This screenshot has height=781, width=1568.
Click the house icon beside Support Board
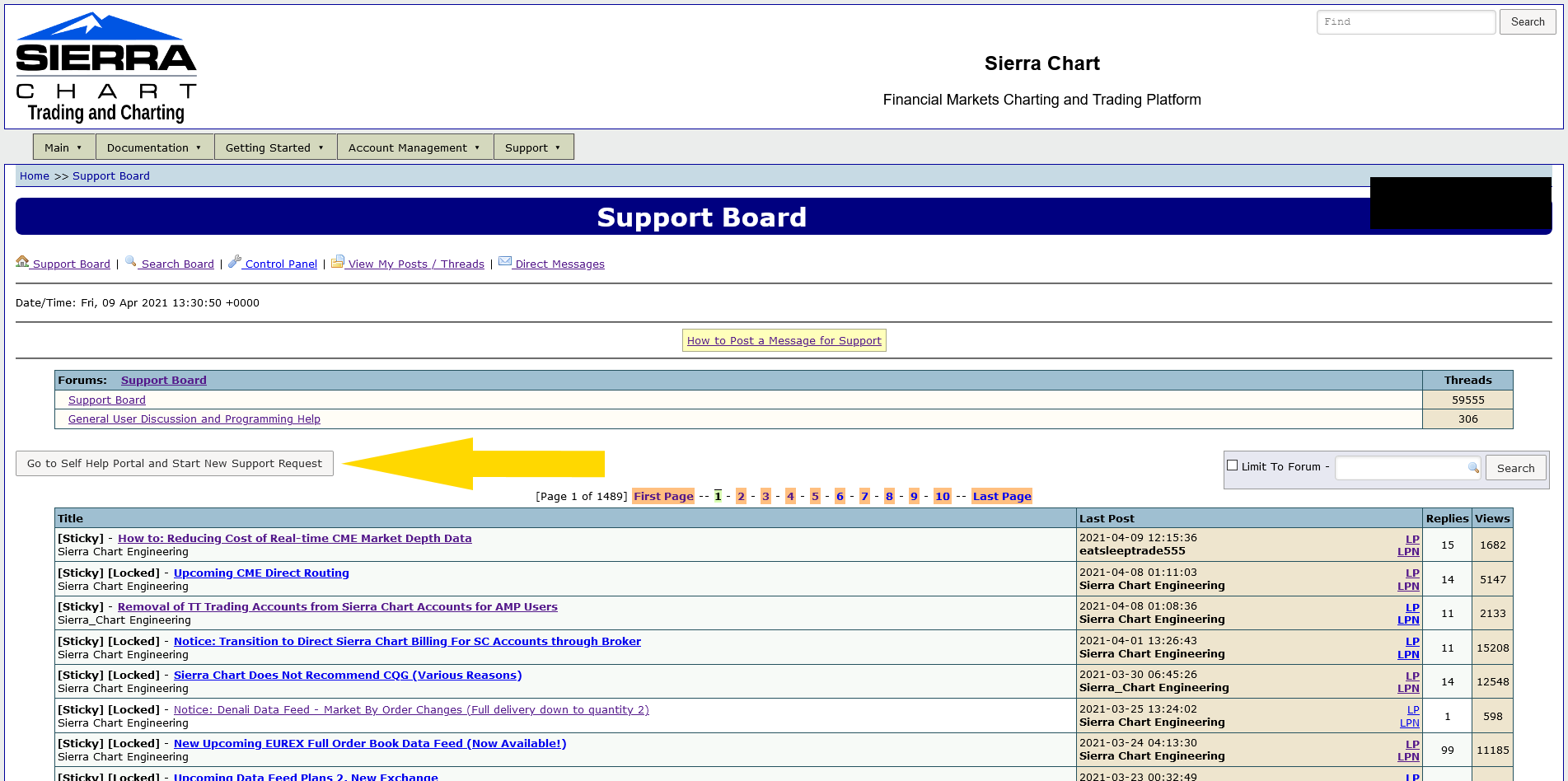tap(22, 261)
